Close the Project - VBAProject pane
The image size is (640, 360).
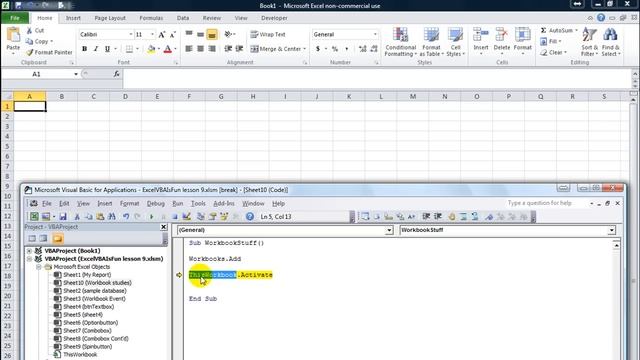tap(163, 227)
